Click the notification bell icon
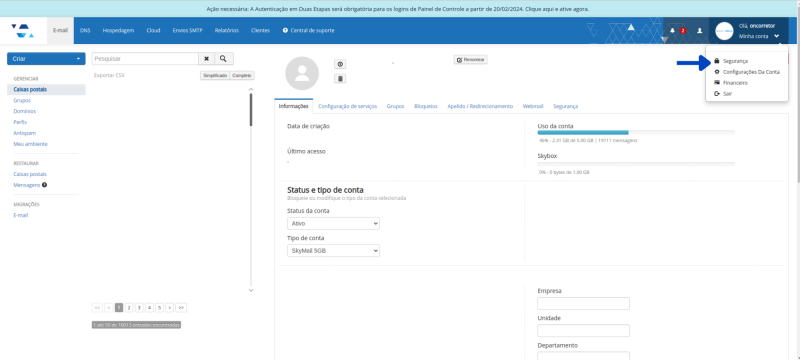Image resolution: width=800 pixels, height=360 pixels. pyautogui.click(x=672, y=31)
